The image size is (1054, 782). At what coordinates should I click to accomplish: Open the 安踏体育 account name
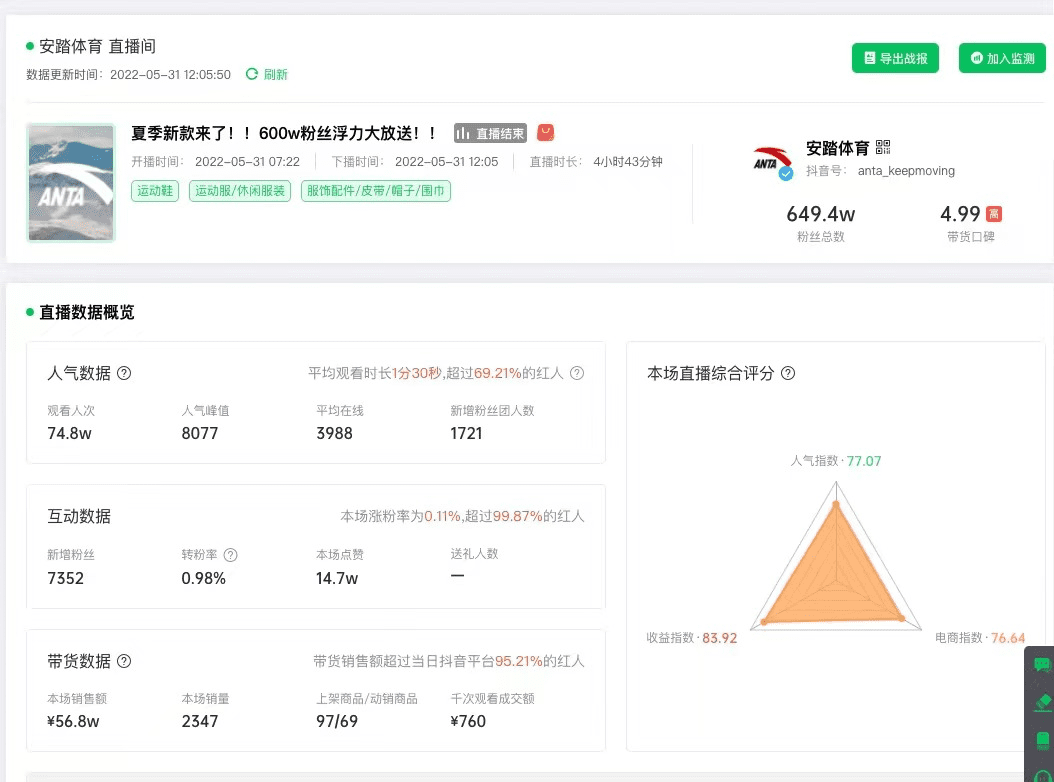[x=838, y=148]
